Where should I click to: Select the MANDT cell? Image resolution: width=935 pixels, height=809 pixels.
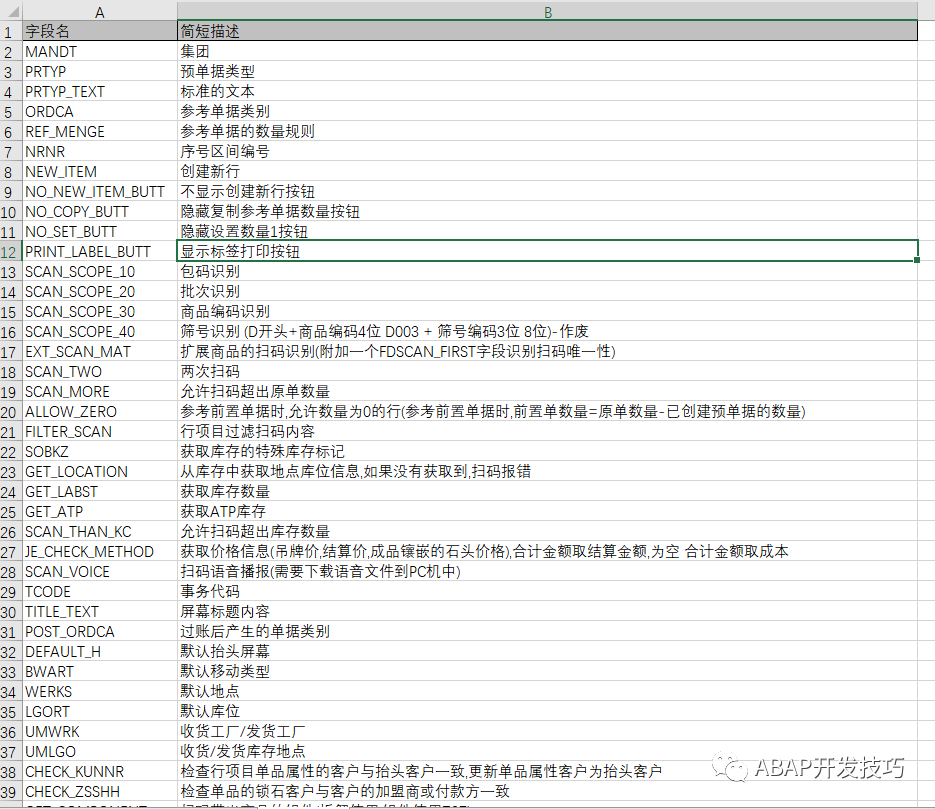coord(100,51)
